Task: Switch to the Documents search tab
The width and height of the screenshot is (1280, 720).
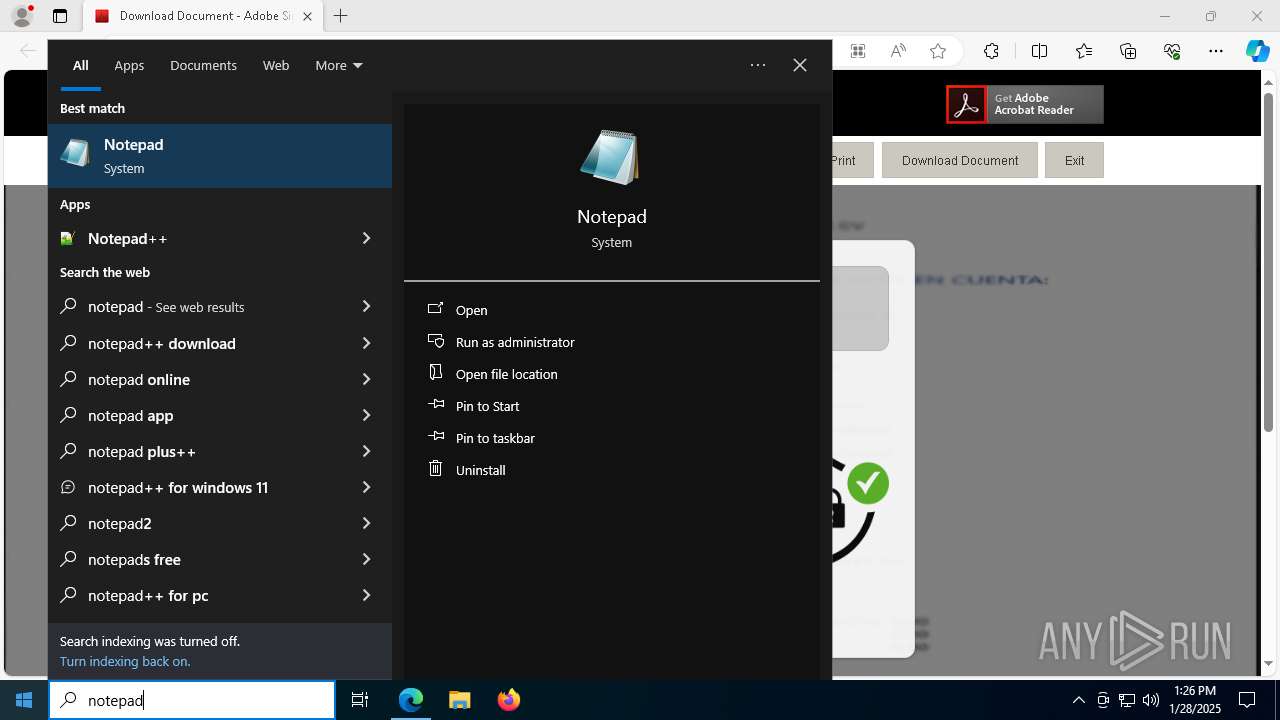Action: pyautogui.click(x=203, y=65)
